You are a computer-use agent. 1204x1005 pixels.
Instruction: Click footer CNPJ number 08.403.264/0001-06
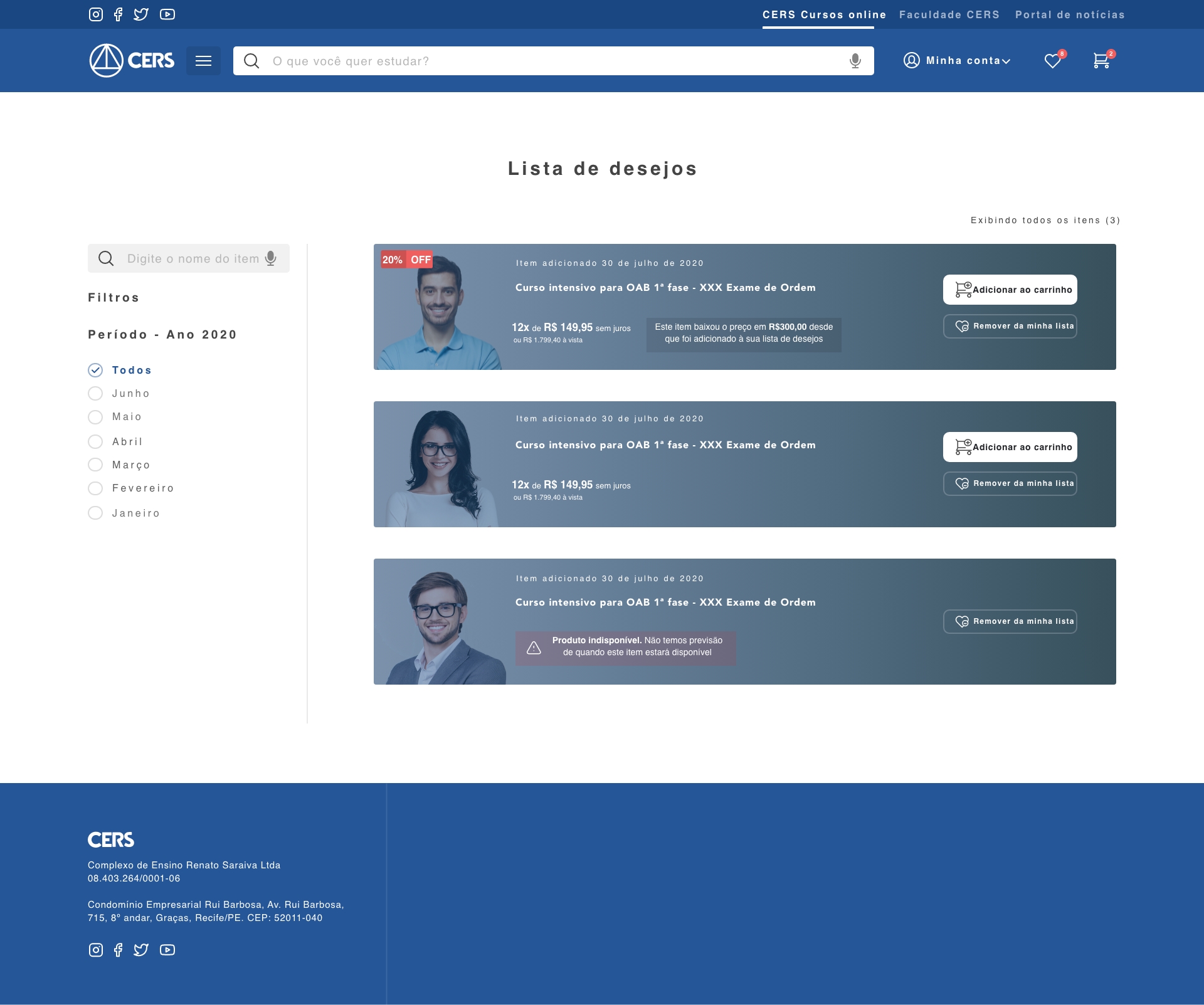tap(134, 878)
